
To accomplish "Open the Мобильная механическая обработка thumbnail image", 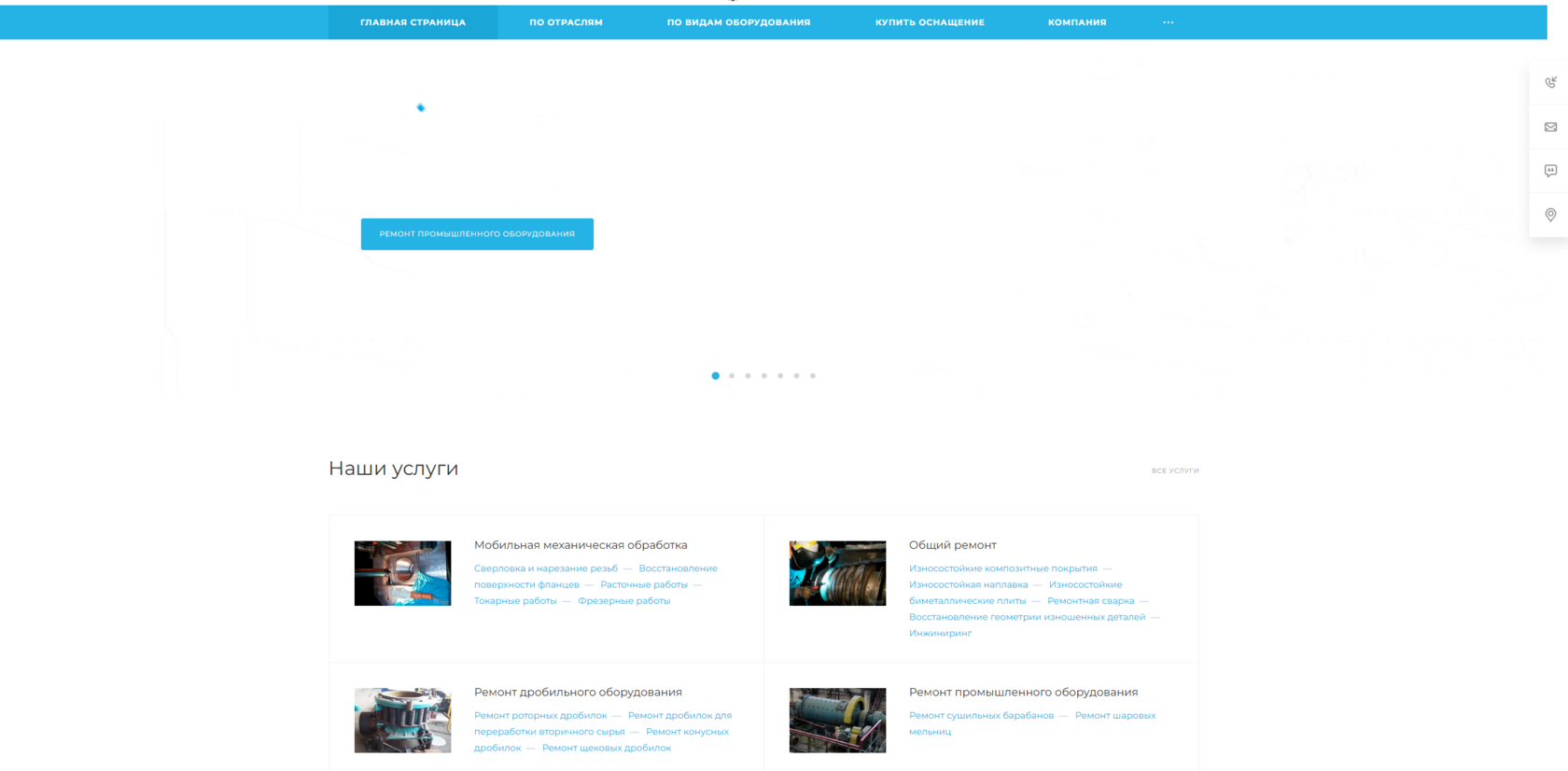I will [x=402, y=573].
